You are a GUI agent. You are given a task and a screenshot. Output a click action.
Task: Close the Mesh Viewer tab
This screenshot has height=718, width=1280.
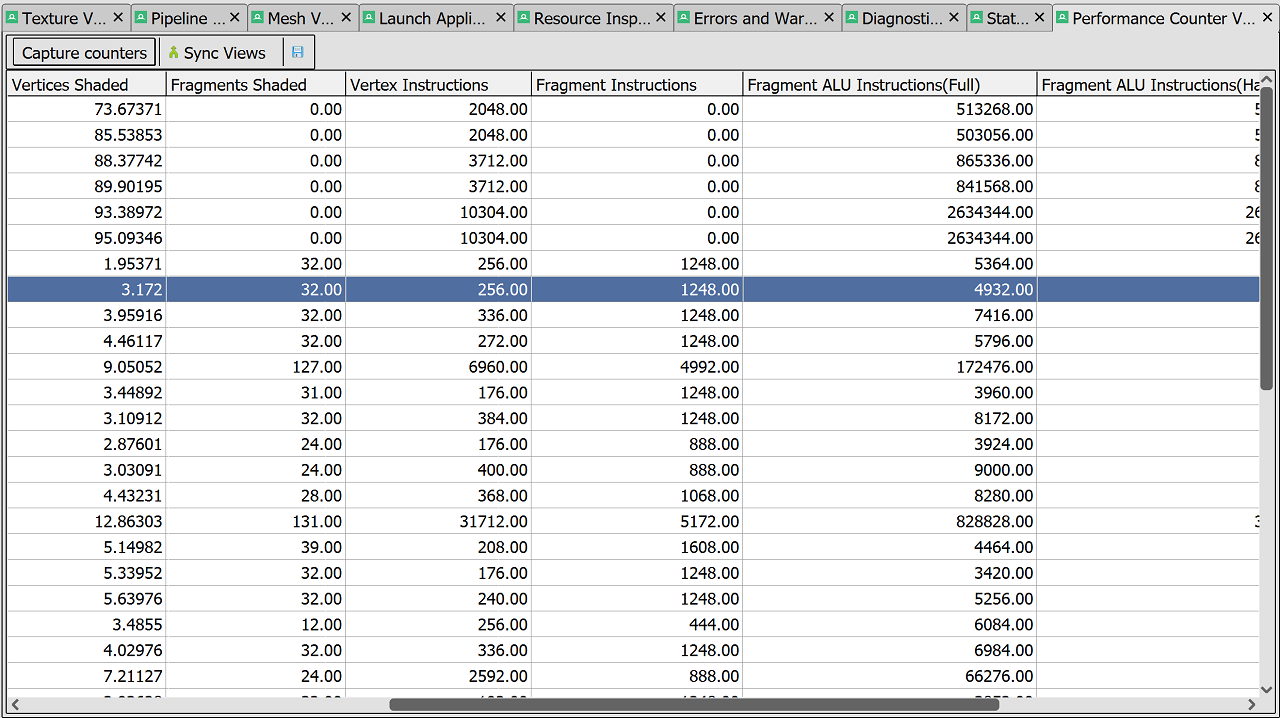click(x=345, y=18)
